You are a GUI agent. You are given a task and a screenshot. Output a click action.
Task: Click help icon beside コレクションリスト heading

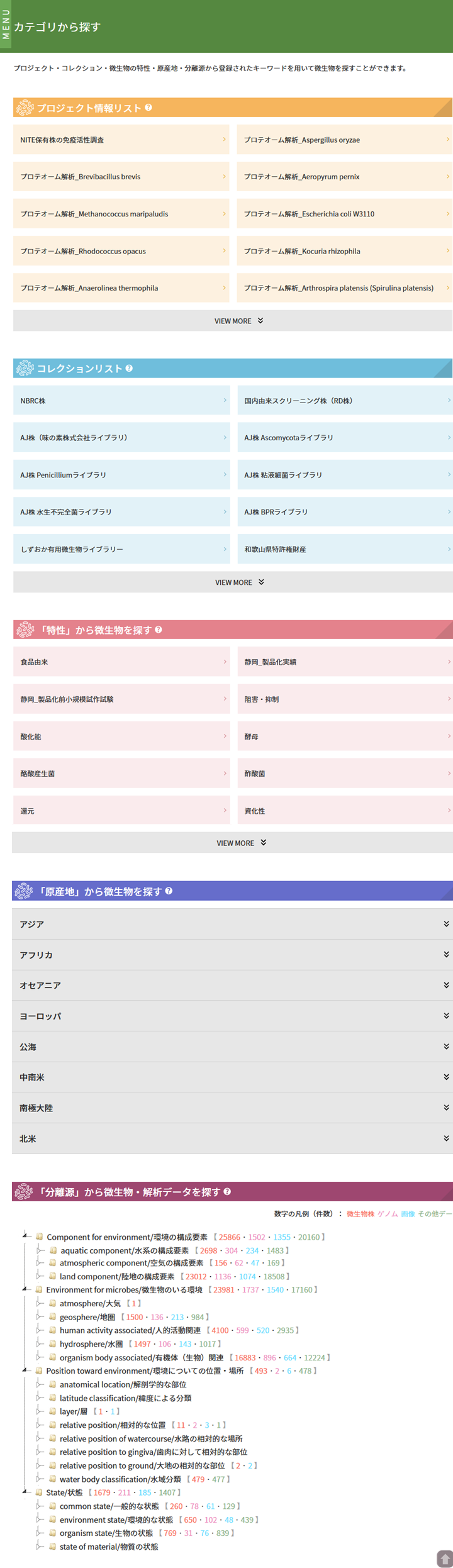coord(129,369)
